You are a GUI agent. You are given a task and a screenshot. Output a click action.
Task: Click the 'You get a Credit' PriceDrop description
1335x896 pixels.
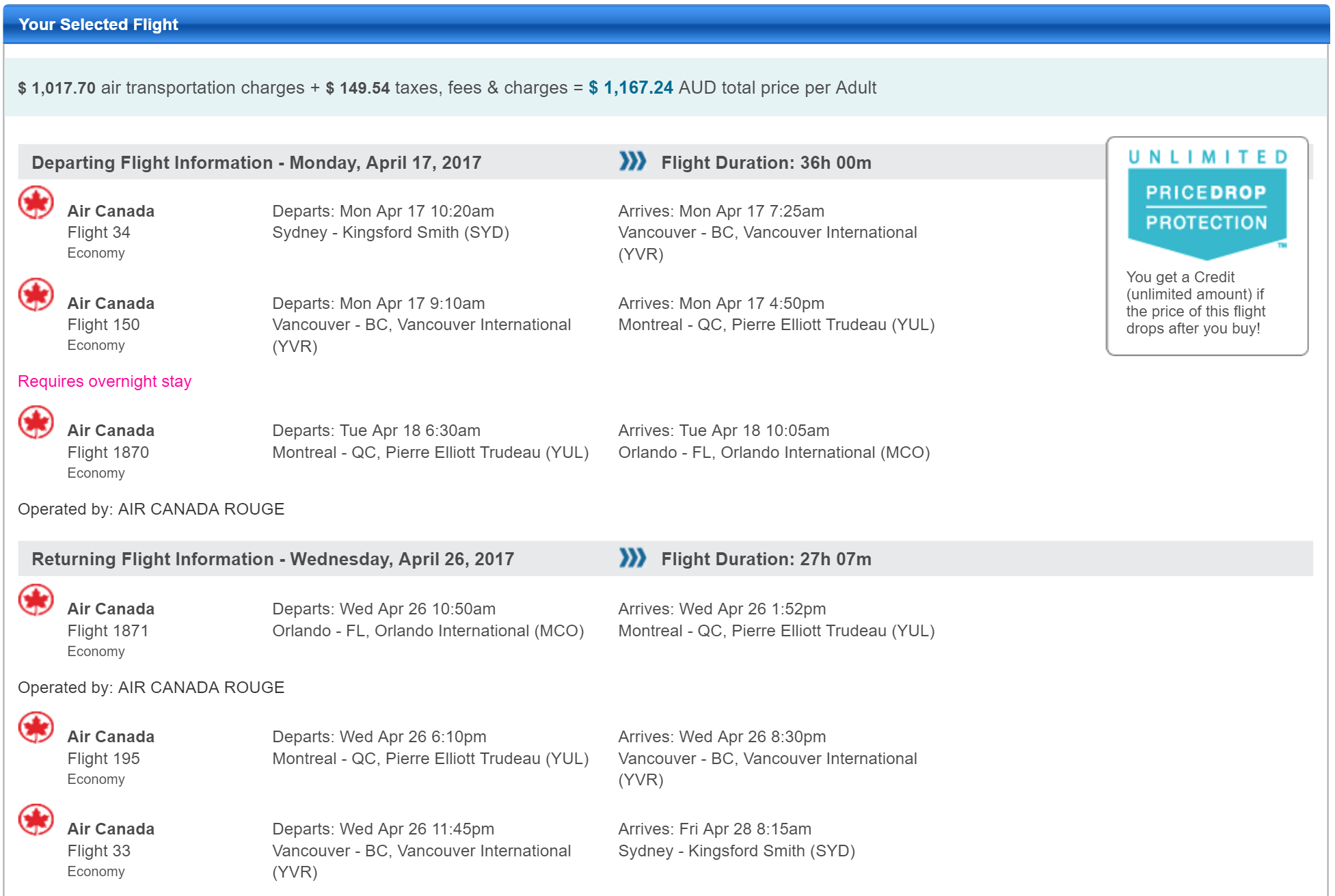pos(1196,303)
